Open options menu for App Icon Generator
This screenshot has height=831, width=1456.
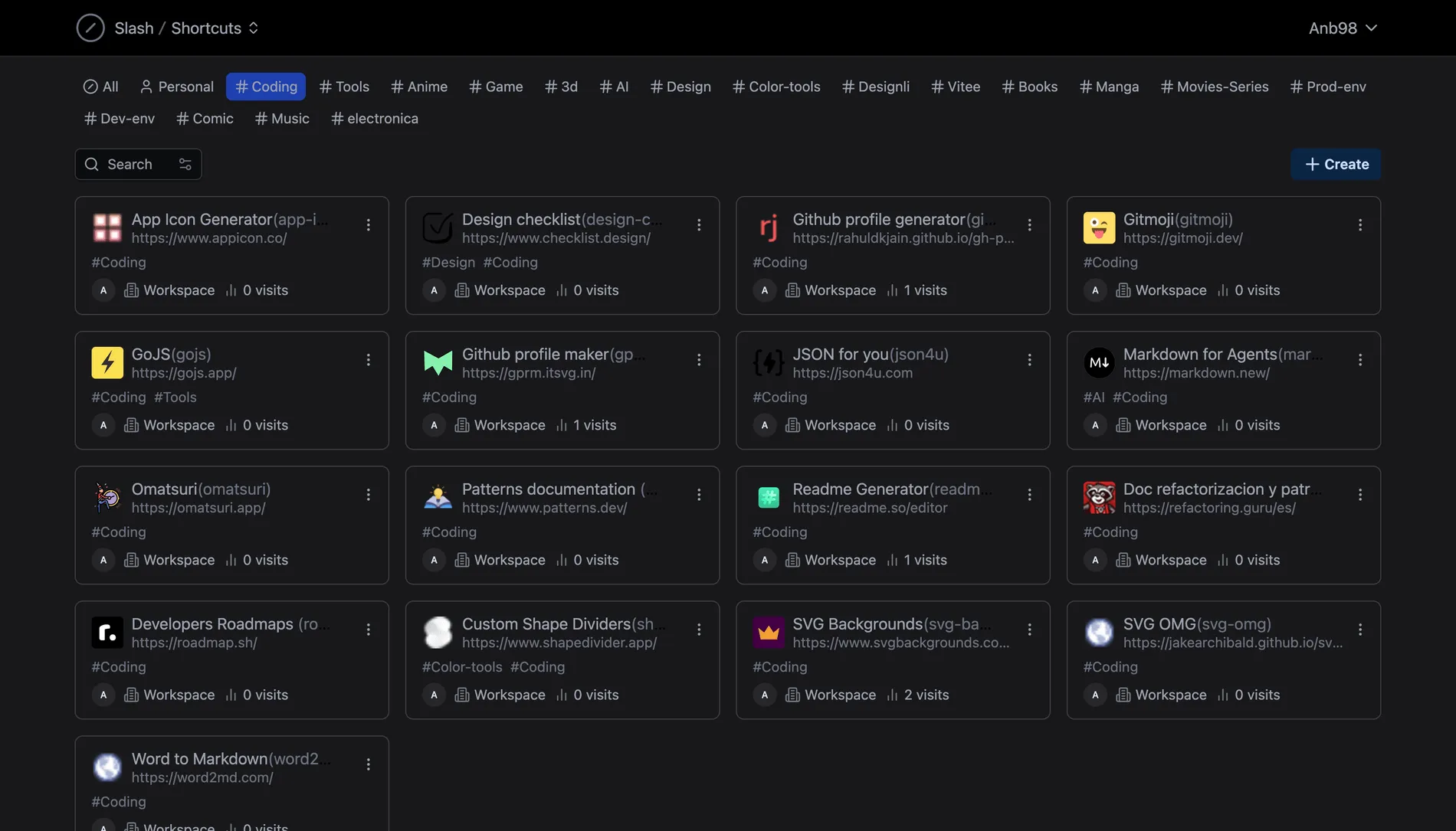(369, 225)
